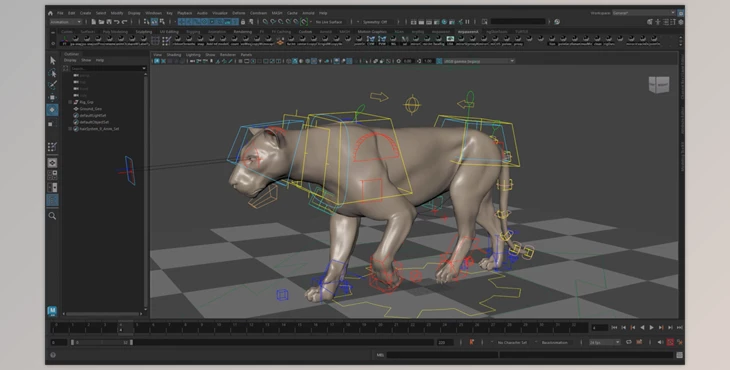
Task: Click the shelf options gear icon
Action: point(53,43)
